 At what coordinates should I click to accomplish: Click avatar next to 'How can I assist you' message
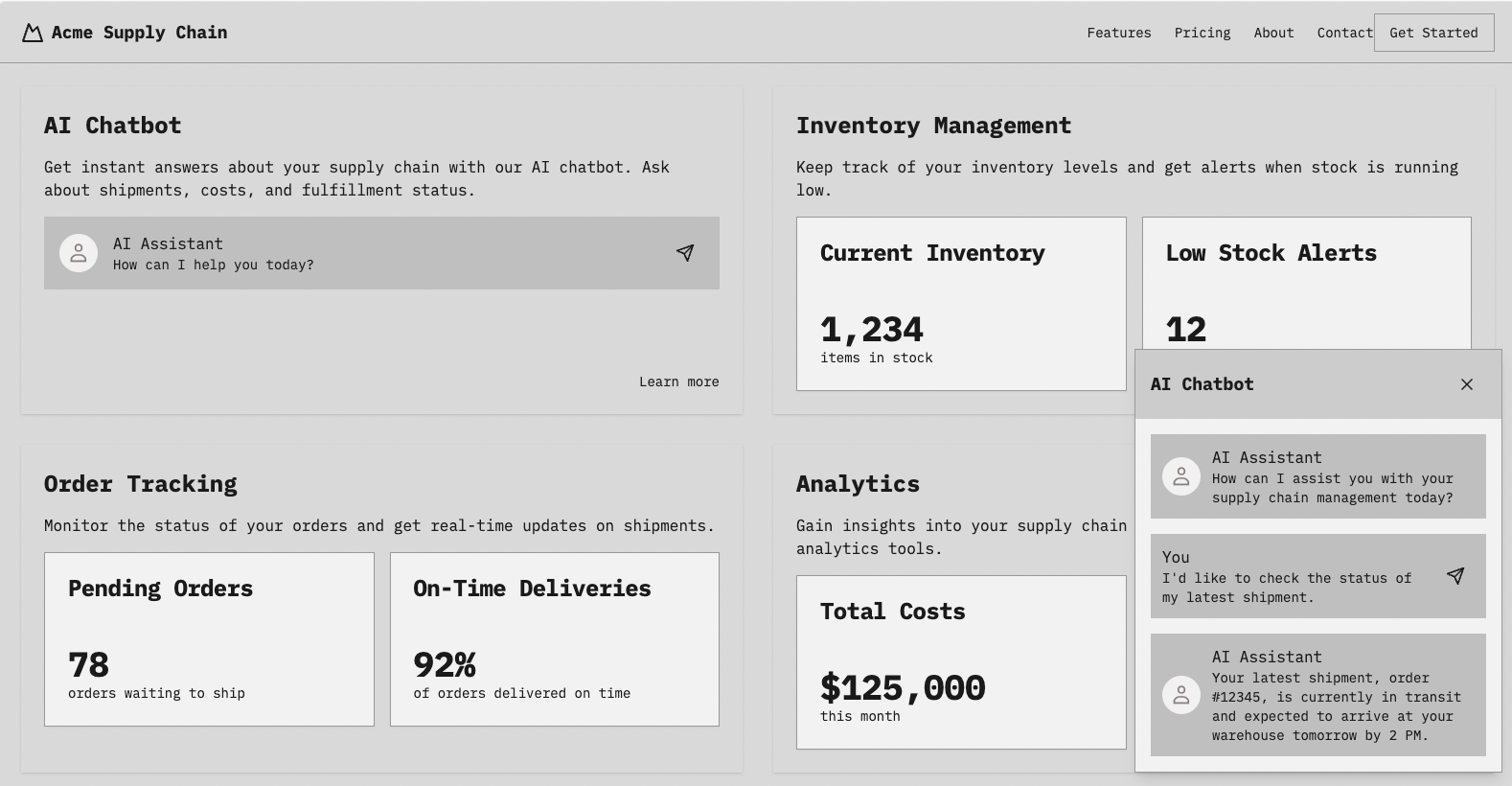click(1181, 476)
